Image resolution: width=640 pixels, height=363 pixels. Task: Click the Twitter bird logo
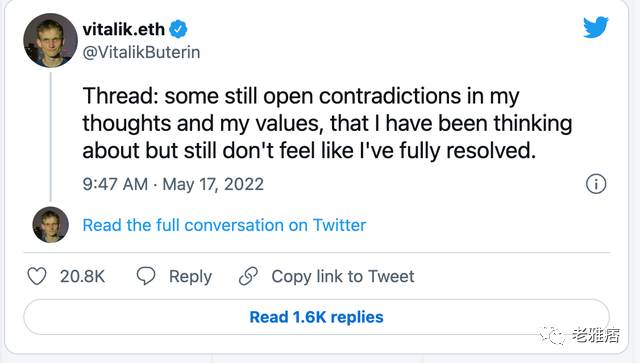596,27
